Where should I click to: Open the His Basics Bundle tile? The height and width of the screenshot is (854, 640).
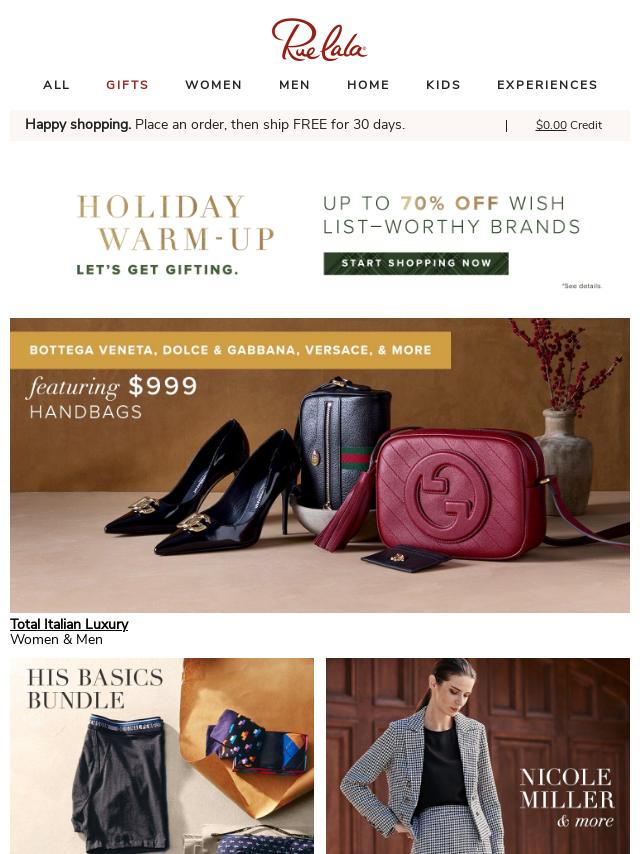click(x=162, y=756)
